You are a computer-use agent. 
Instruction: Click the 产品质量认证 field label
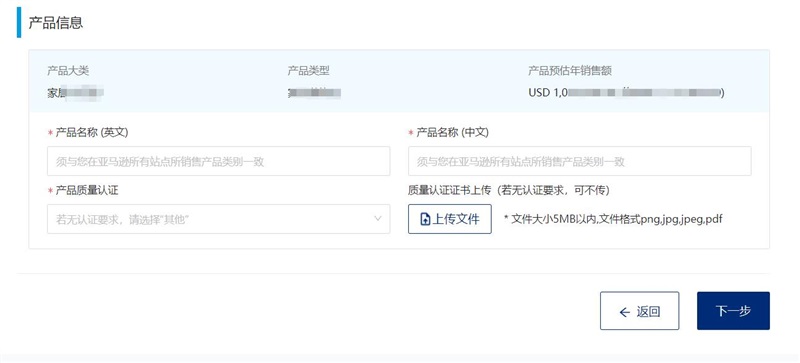[x=83, y=191]
